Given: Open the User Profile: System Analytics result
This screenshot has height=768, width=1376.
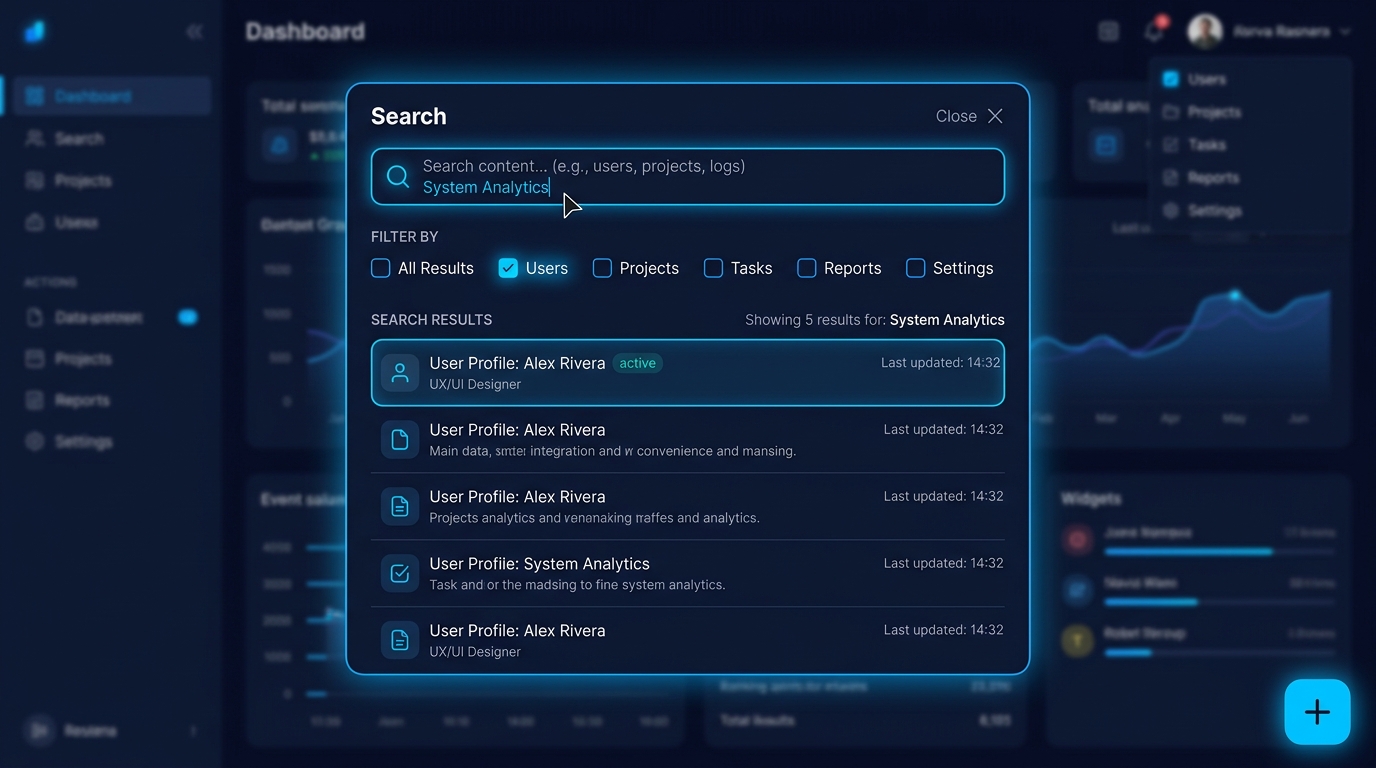Looking at the screenshot, I should [x=688, y=574].
